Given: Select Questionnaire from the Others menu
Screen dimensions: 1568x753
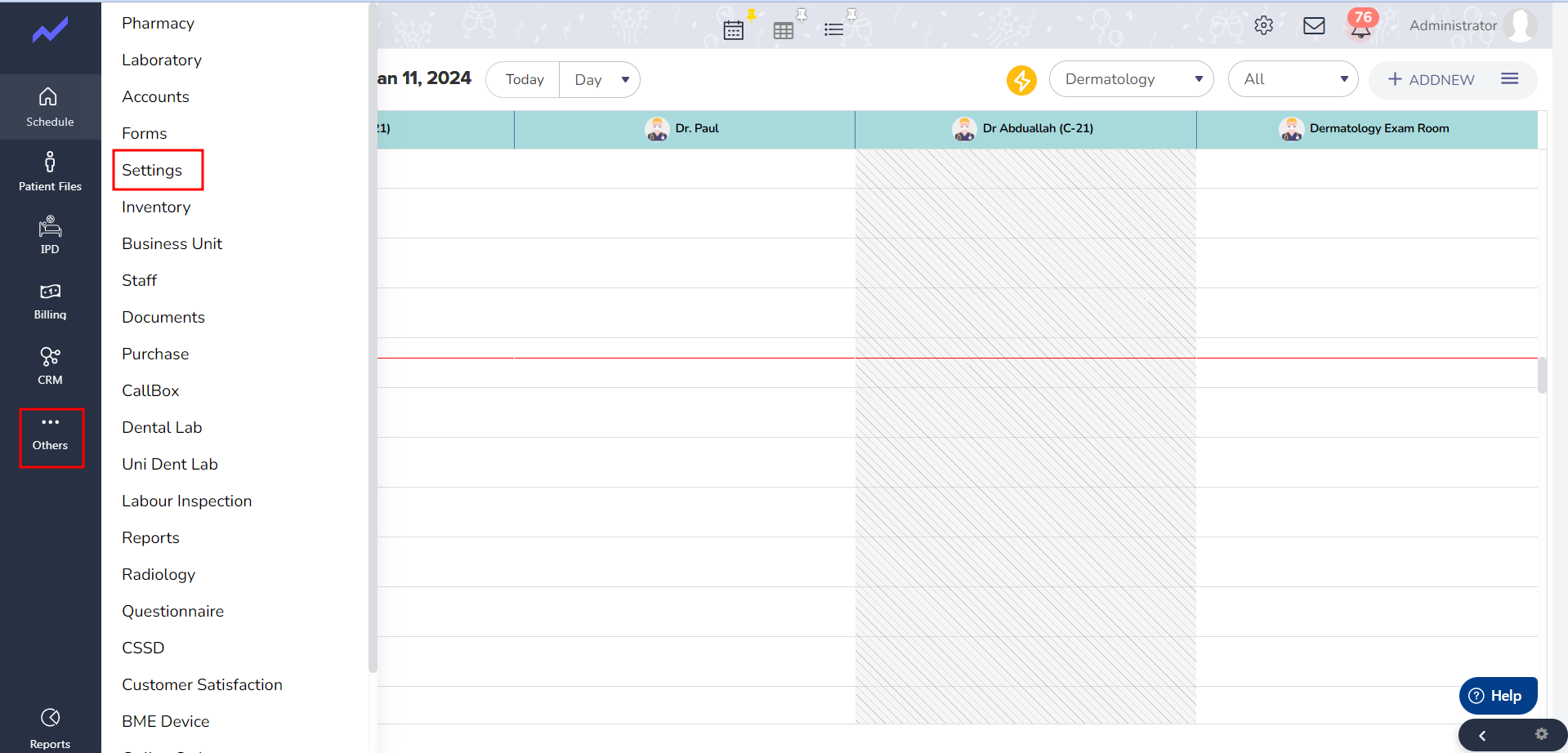Looking at the screenshot, I should click(x=173, y=611).
